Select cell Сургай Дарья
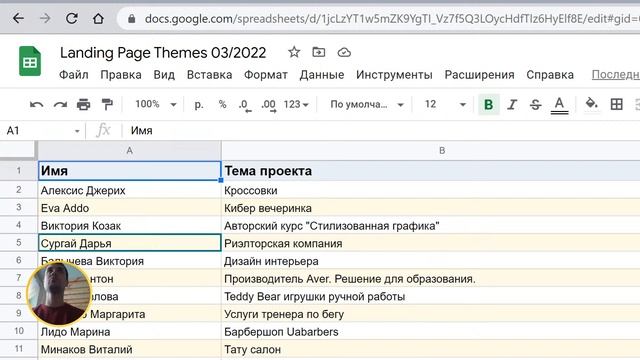Viewport: 640px width, 360px height. [129, 243]
